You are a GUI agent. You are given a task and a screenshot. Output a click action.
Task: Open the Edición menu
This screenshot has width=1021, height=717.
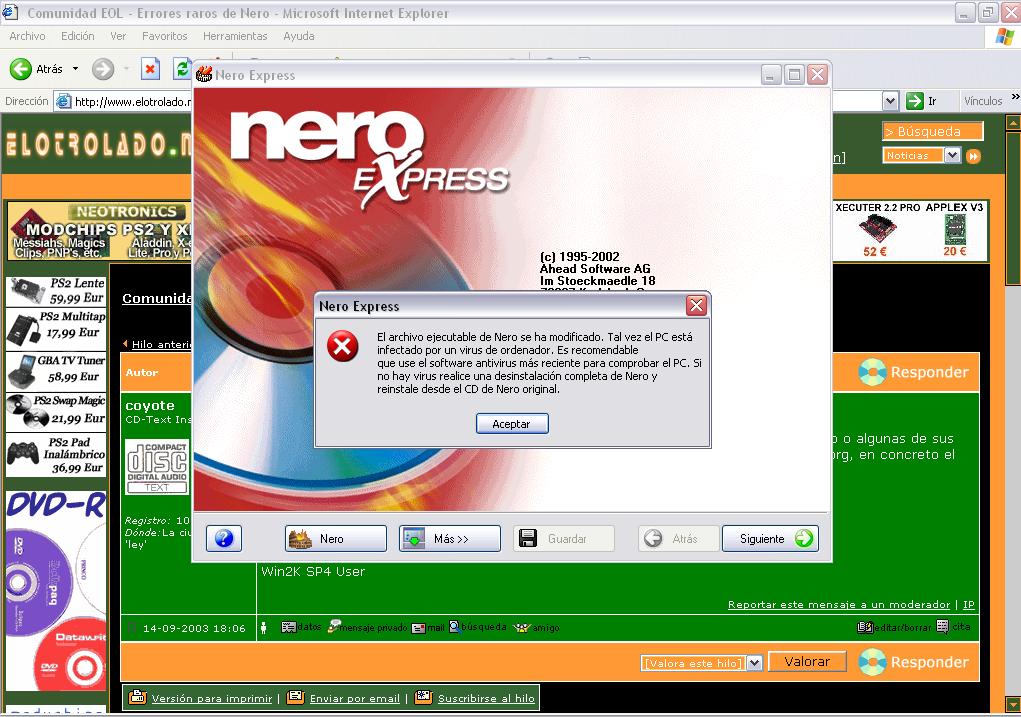tap(77, 36)
